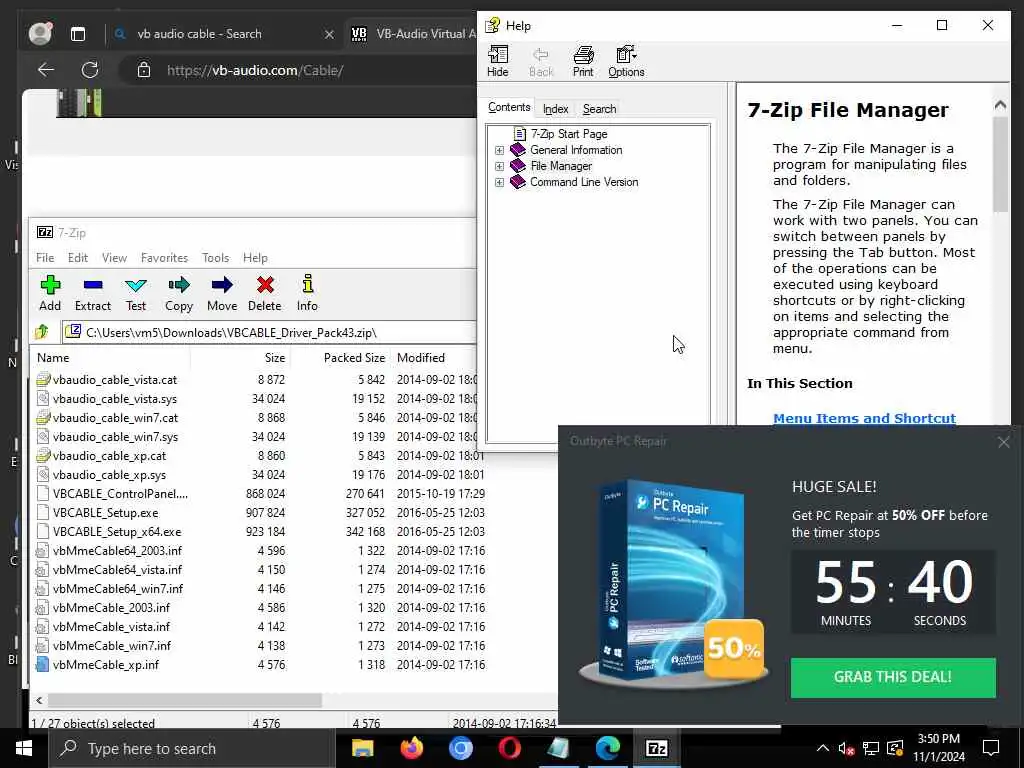Click the 7-Zip horizontal scrollbar thumb

click(185, 700)
